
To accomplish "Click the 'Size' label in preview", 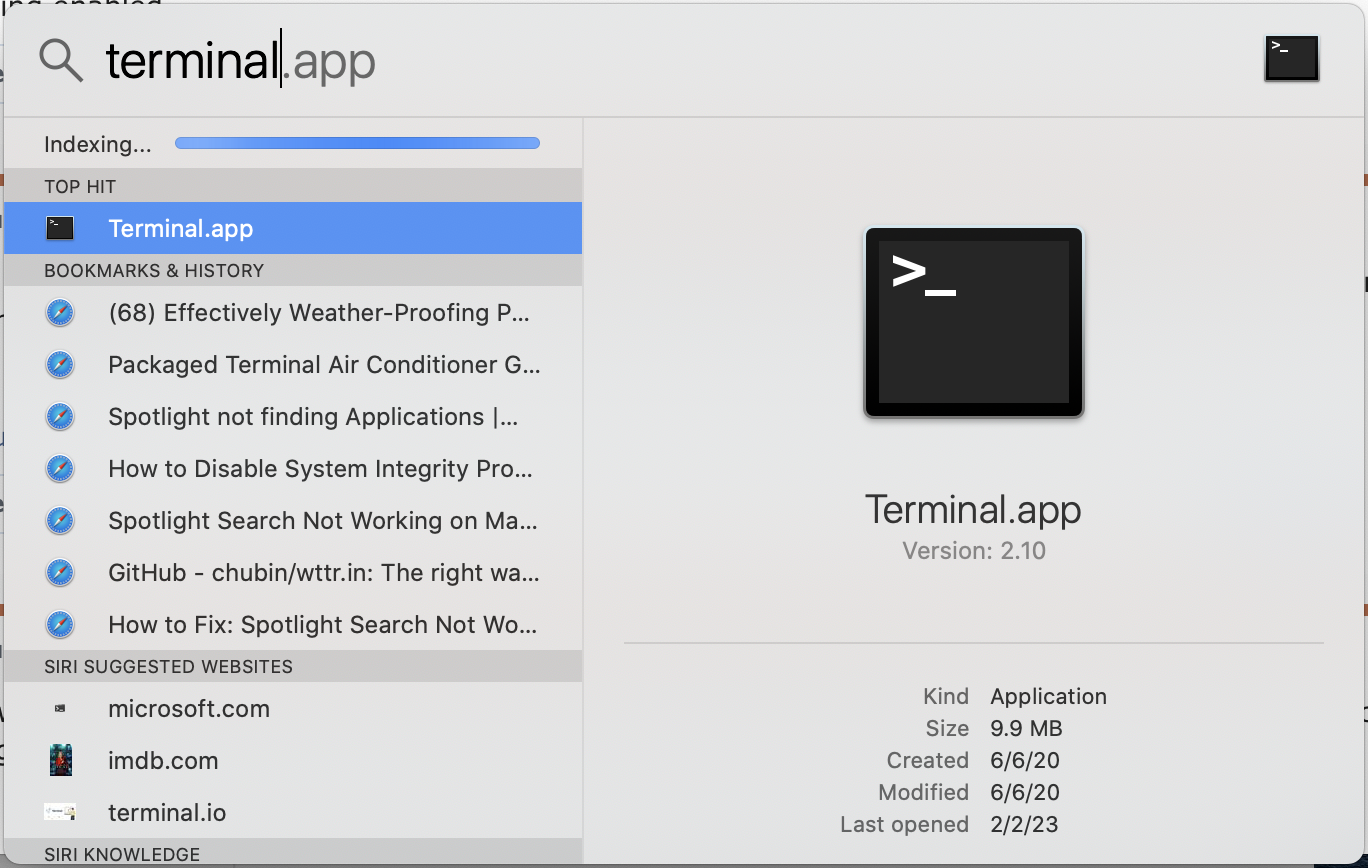I will click(947, 728).
